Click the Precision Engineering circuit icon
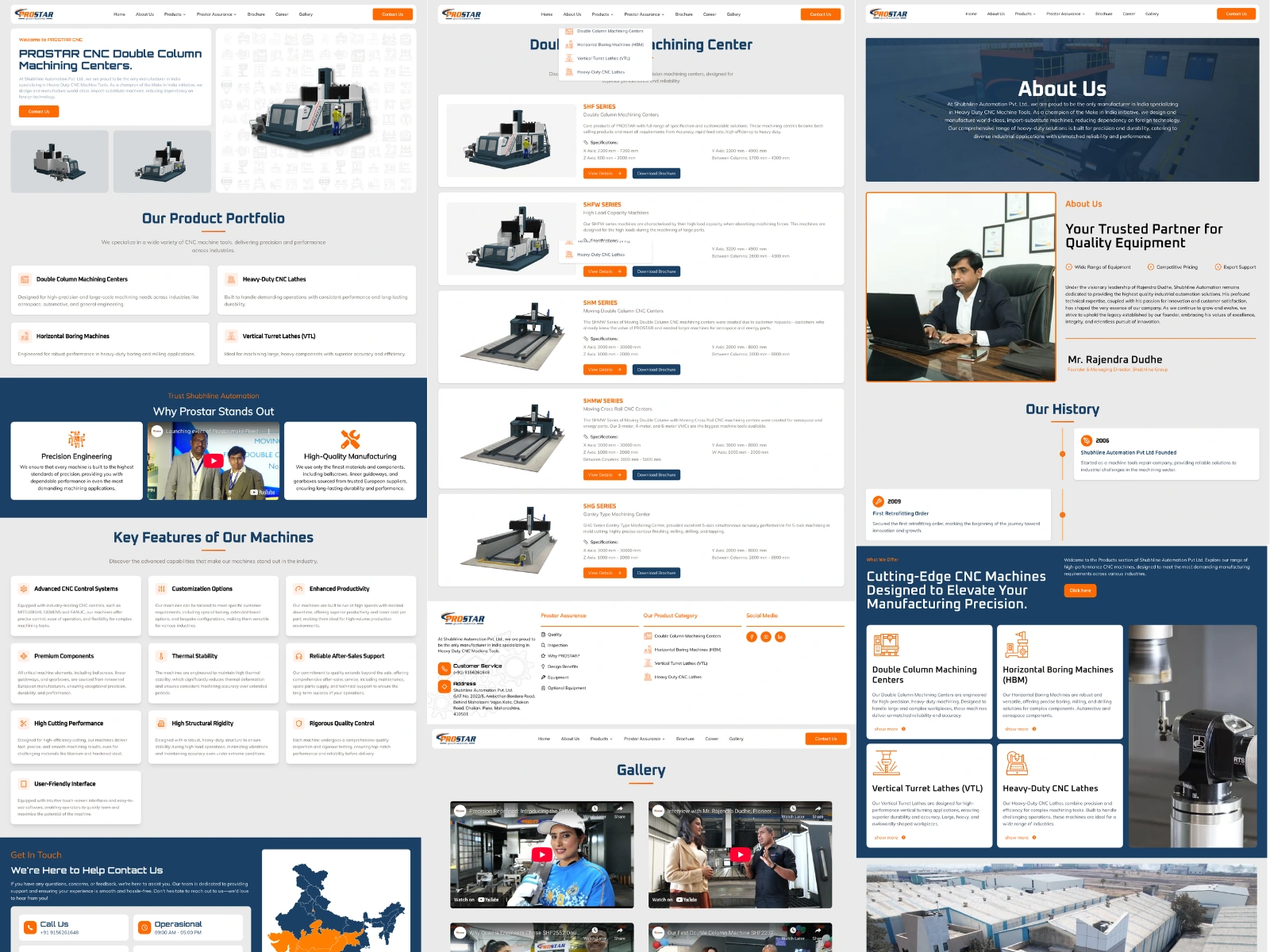Screen dimensions: 1270x952 pos(76,440)
